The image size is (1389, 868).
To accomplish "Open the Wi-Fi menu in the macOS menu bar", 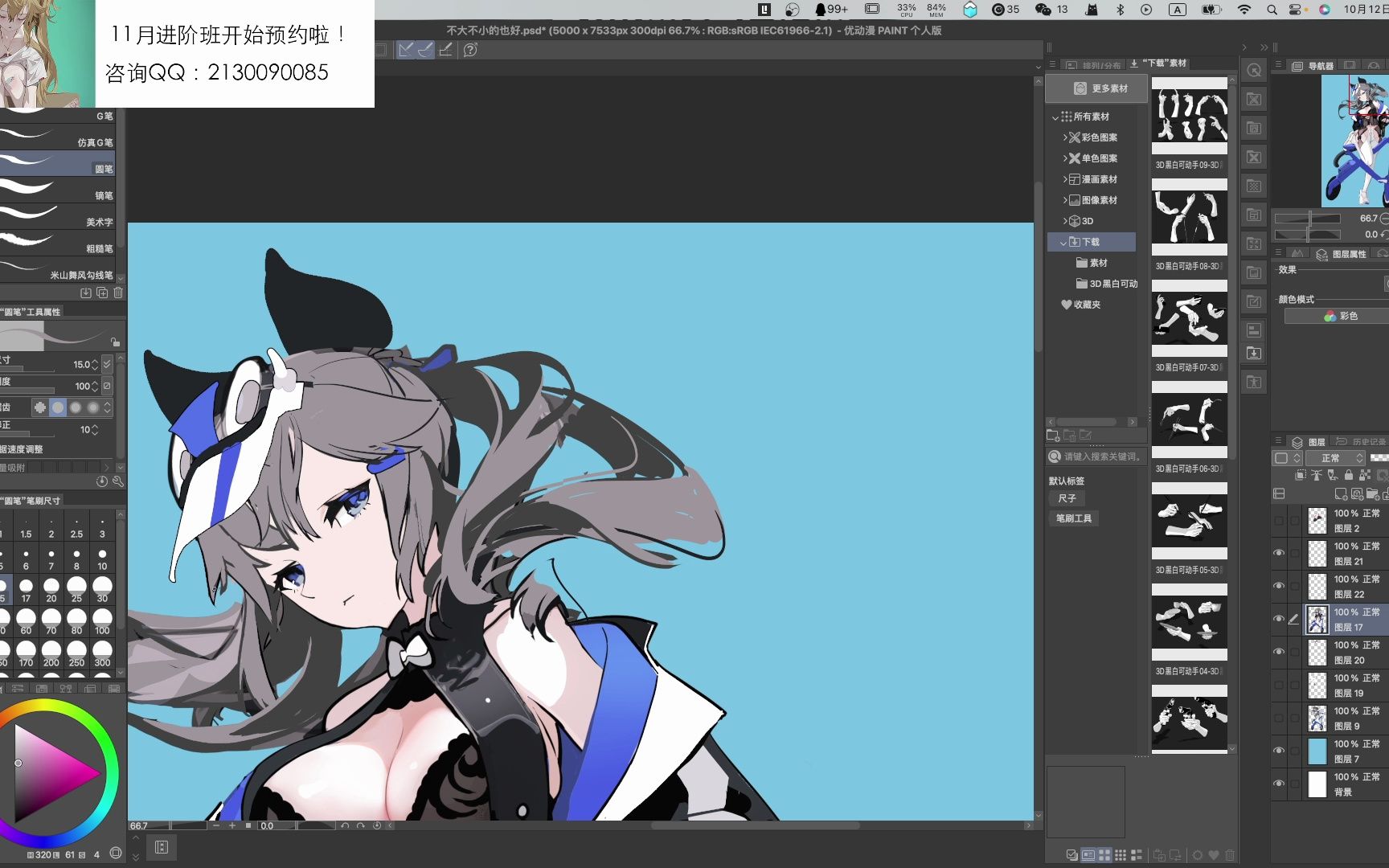I will click(1244, 10).
